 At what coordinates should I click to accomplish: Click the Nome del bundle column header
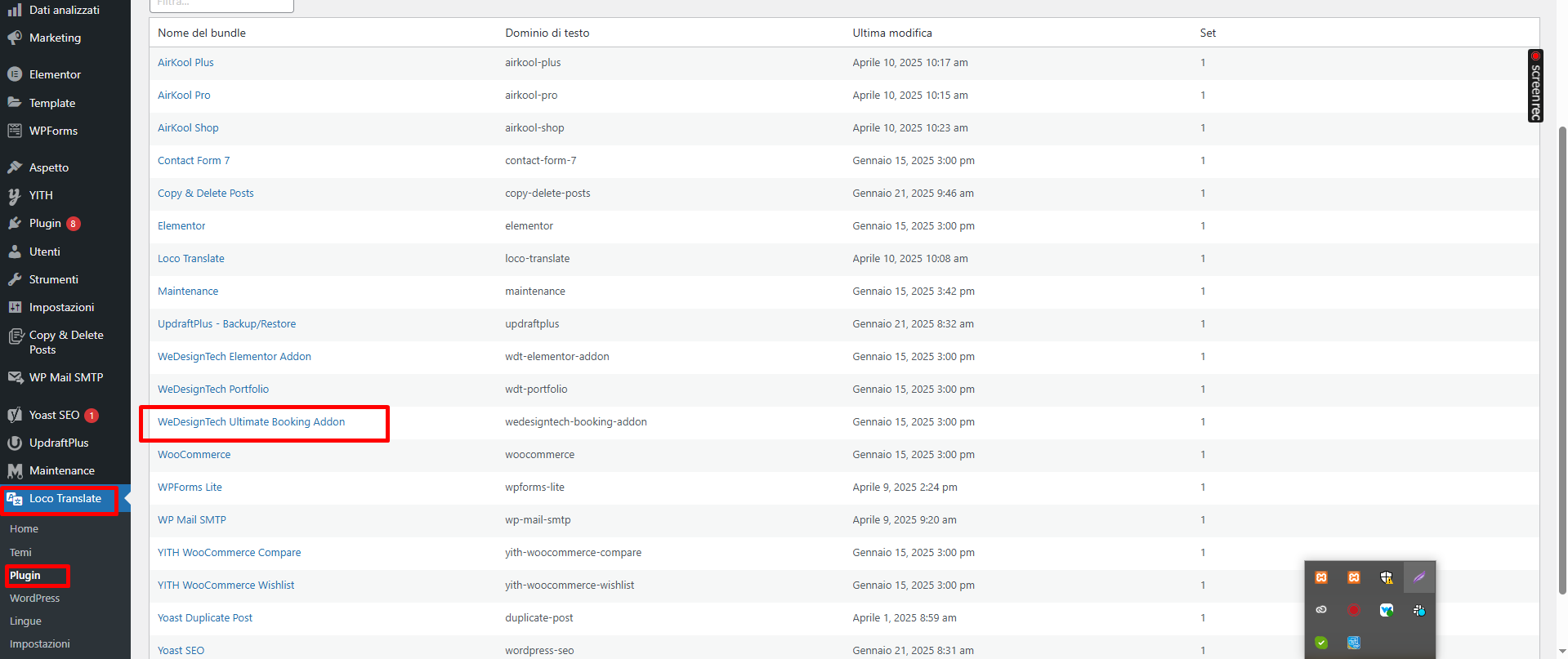point(202,33)
